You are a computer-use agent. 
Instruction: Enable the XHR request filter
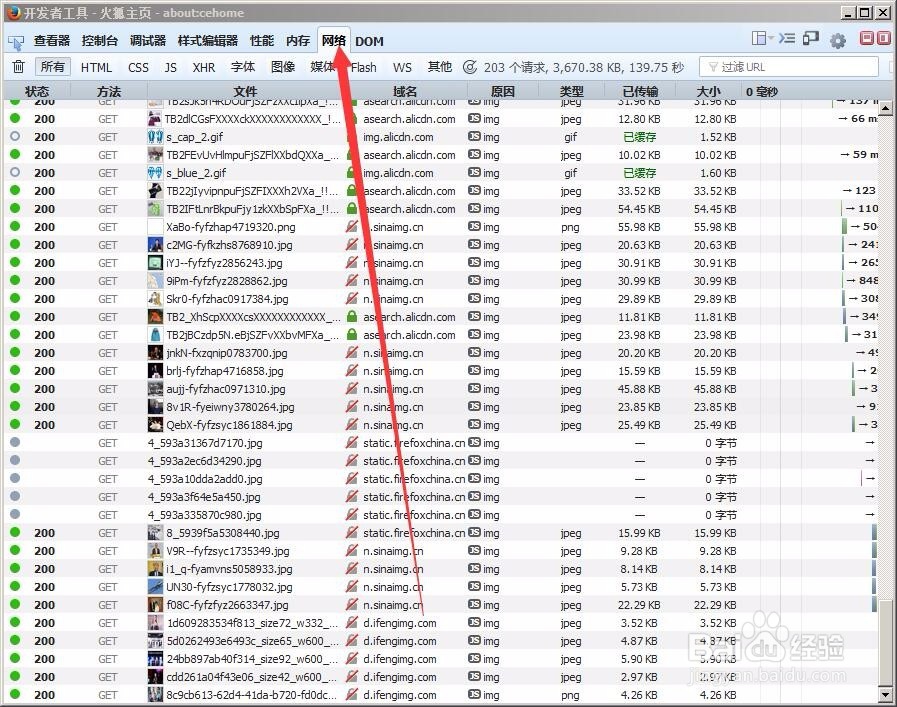click(x=202, y=67)
